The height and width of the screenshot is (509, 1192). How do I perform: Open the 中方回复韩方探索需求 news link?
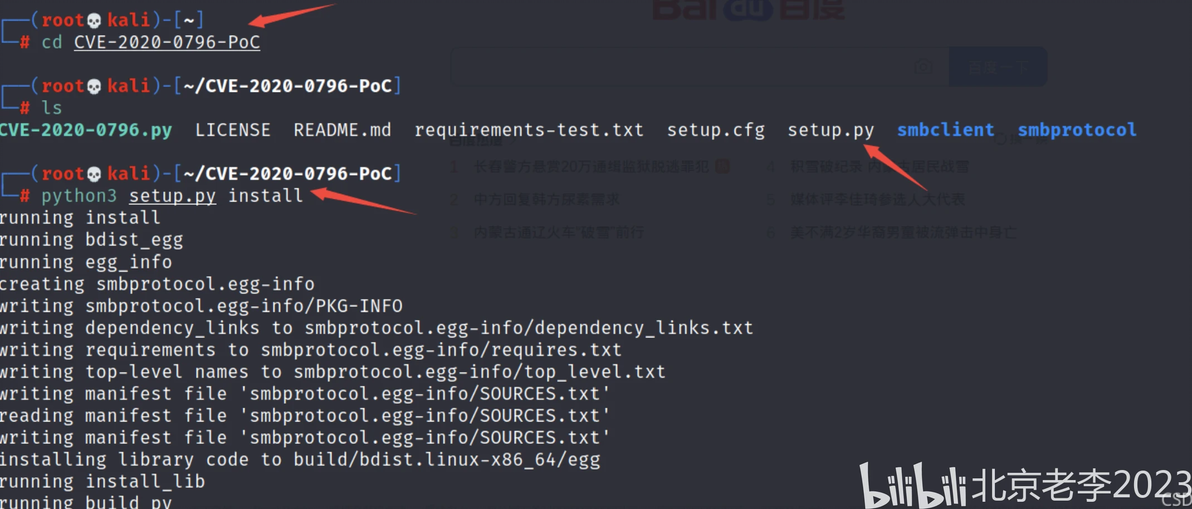coord(546,199)
